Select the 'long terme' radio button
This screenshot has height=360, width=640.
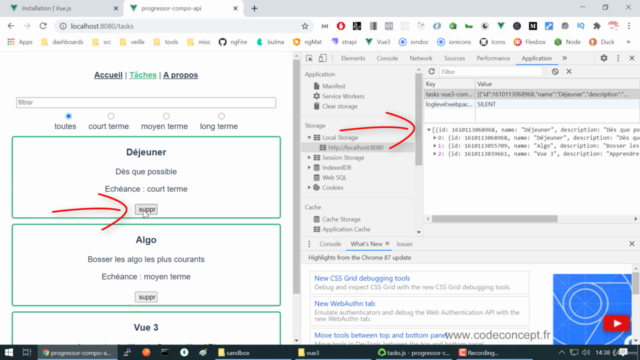[x=221, y=116]
